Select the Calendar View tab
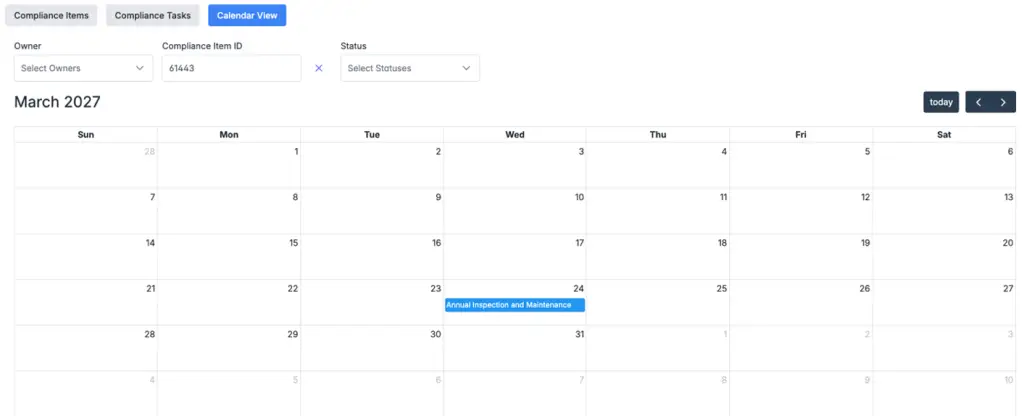Image resolution: width=1024 pixels, height=416 pixels. (x=247, y=15)
